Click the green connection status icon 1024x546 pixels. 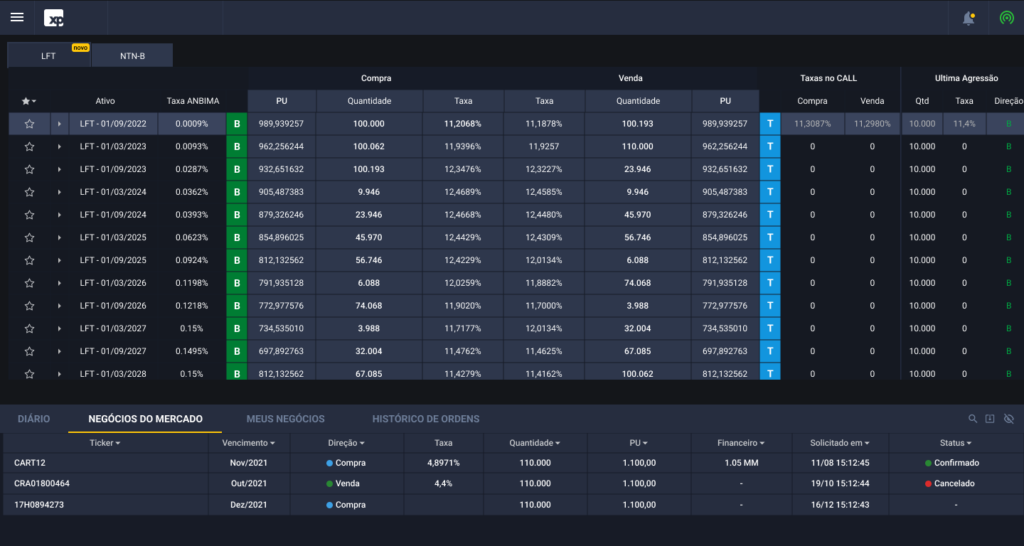tap(1006, 18)
